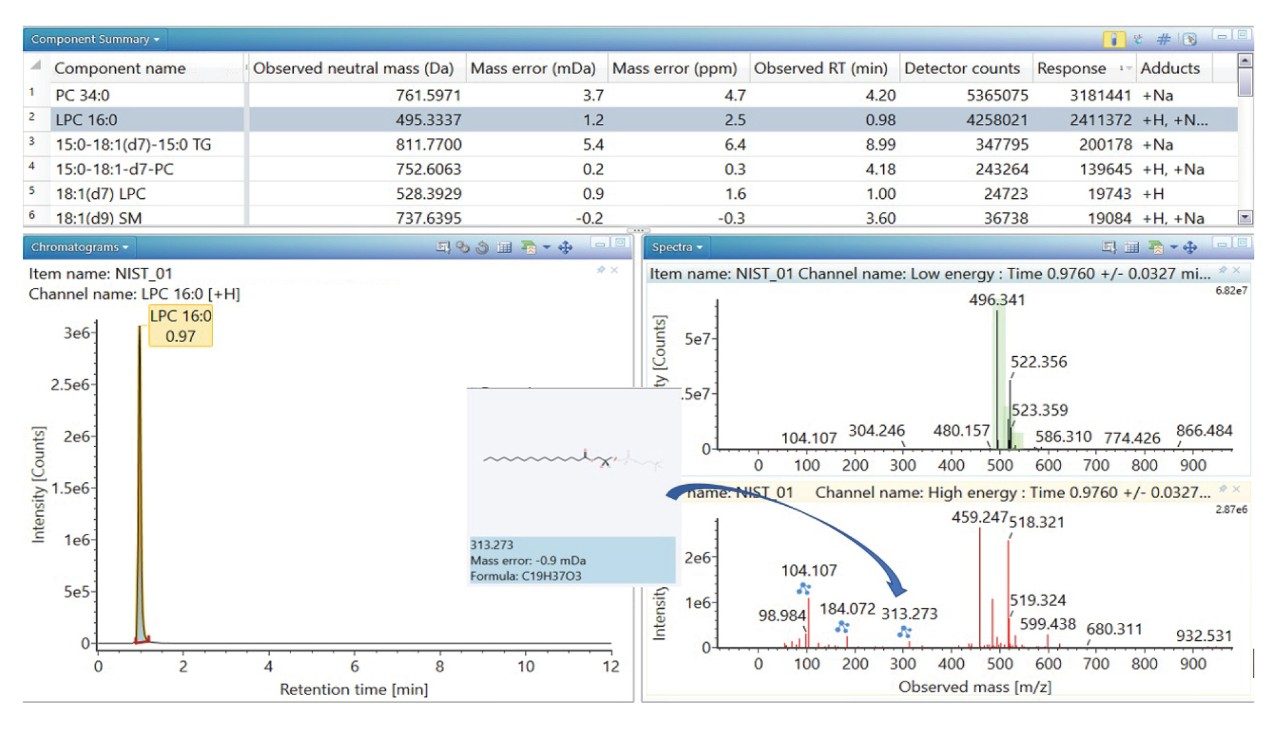Sort by Detector counts column header
The width and height of the screenshot is (1280, 729).
point(965,68)
